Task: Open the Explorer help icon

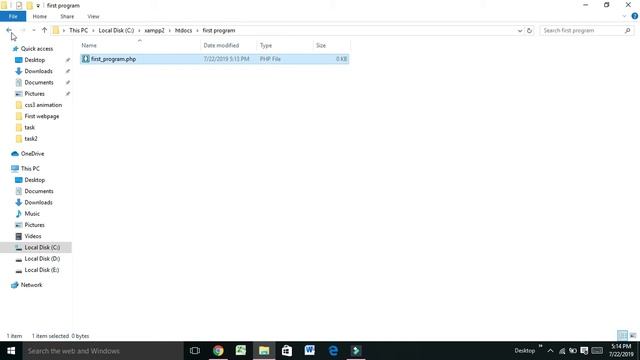Action: click(x=635, y=16)
